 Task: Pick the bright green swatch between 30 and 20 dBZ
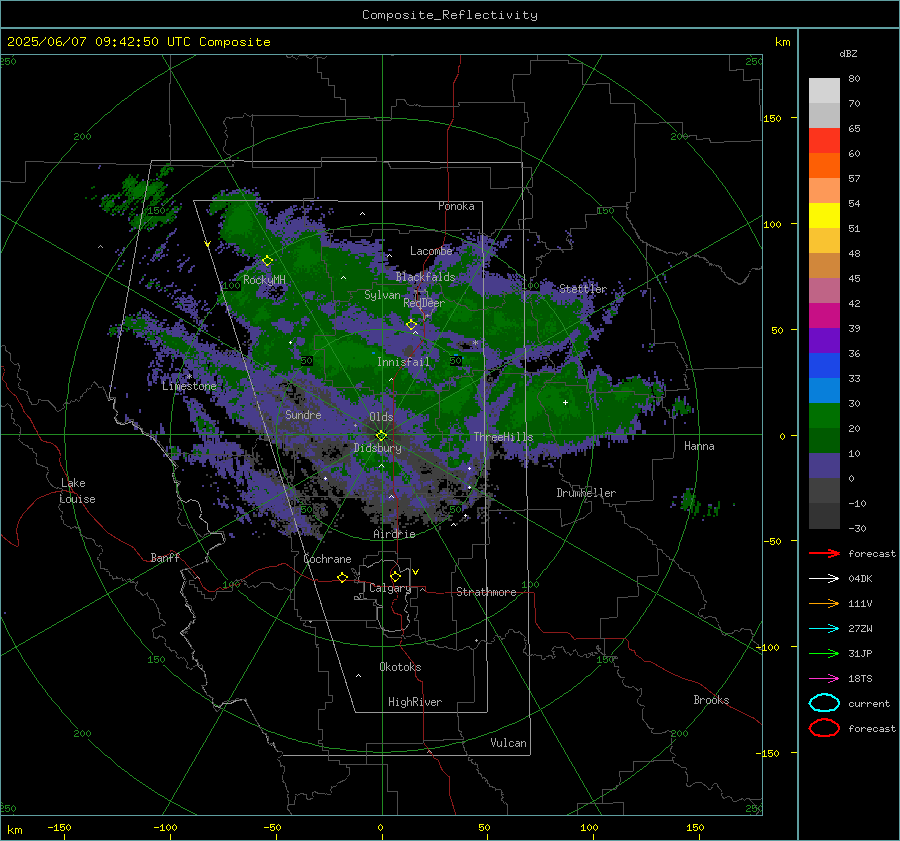(x=824, y=416)
